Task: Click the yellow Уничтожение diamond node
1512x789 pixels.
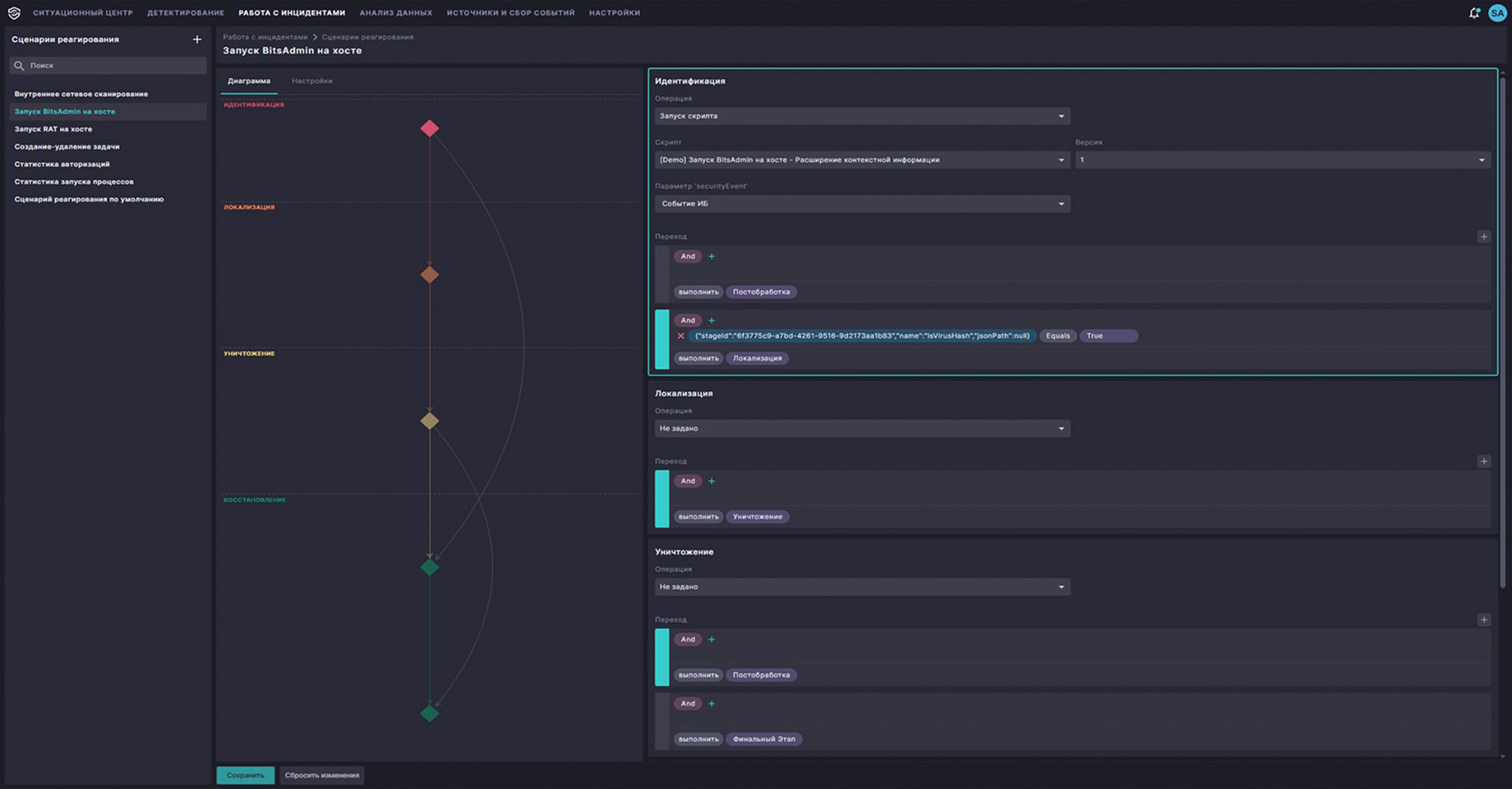Action: click(430, 421)
